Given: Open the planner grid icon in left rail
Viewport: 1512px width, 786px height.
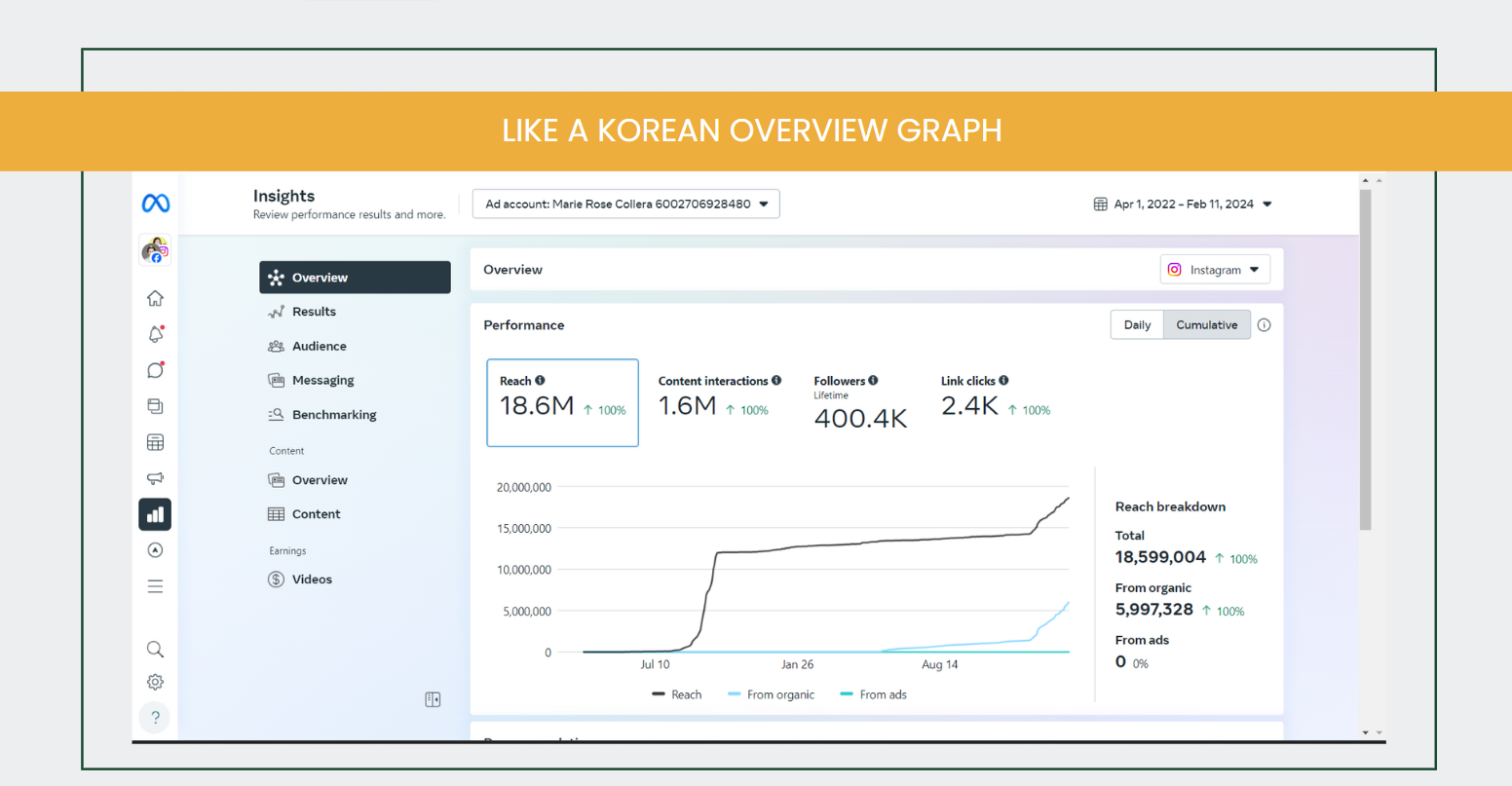Looking at the screenshot, I should 155,442.
